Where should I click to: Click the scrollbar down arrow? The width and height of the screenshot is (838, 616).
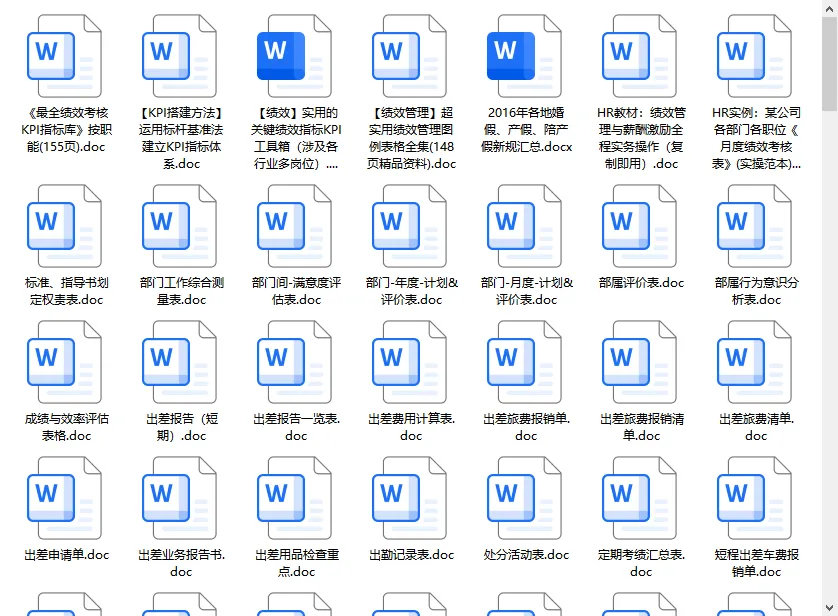pos(829,607)
